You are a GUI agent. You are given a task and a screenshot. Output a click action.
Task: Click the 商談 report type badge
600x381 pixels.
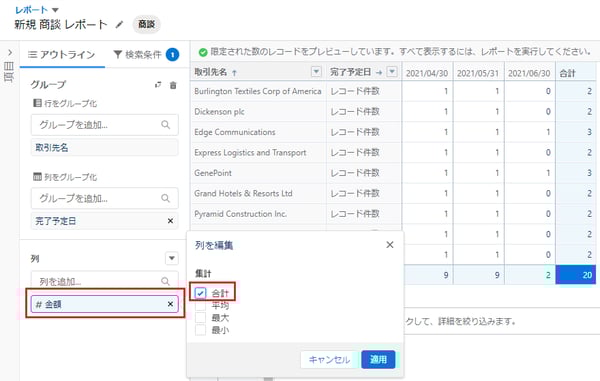146,24
